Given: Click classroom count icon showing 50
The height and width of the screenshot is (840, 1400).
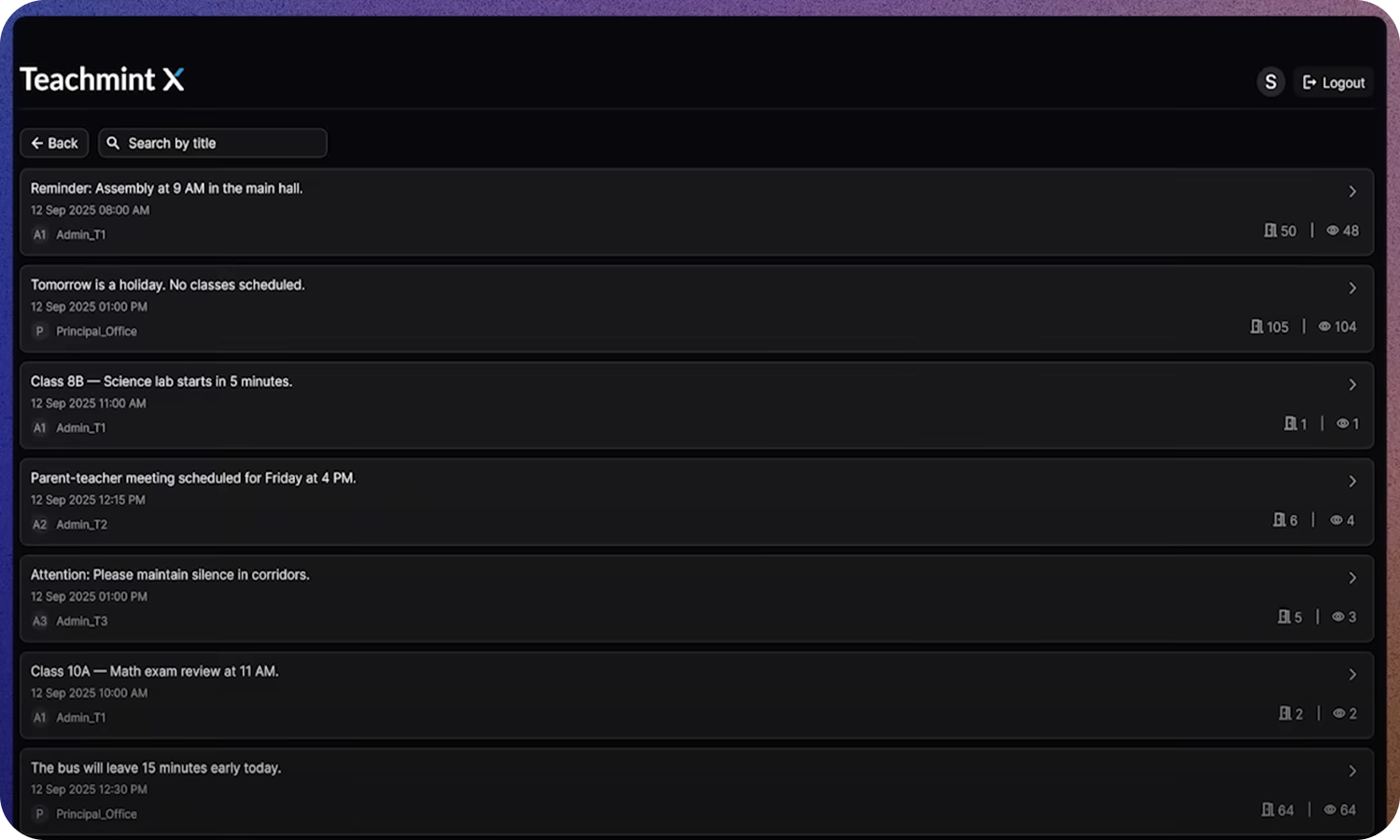Looking at the screenshot, I should (1270, 231).
